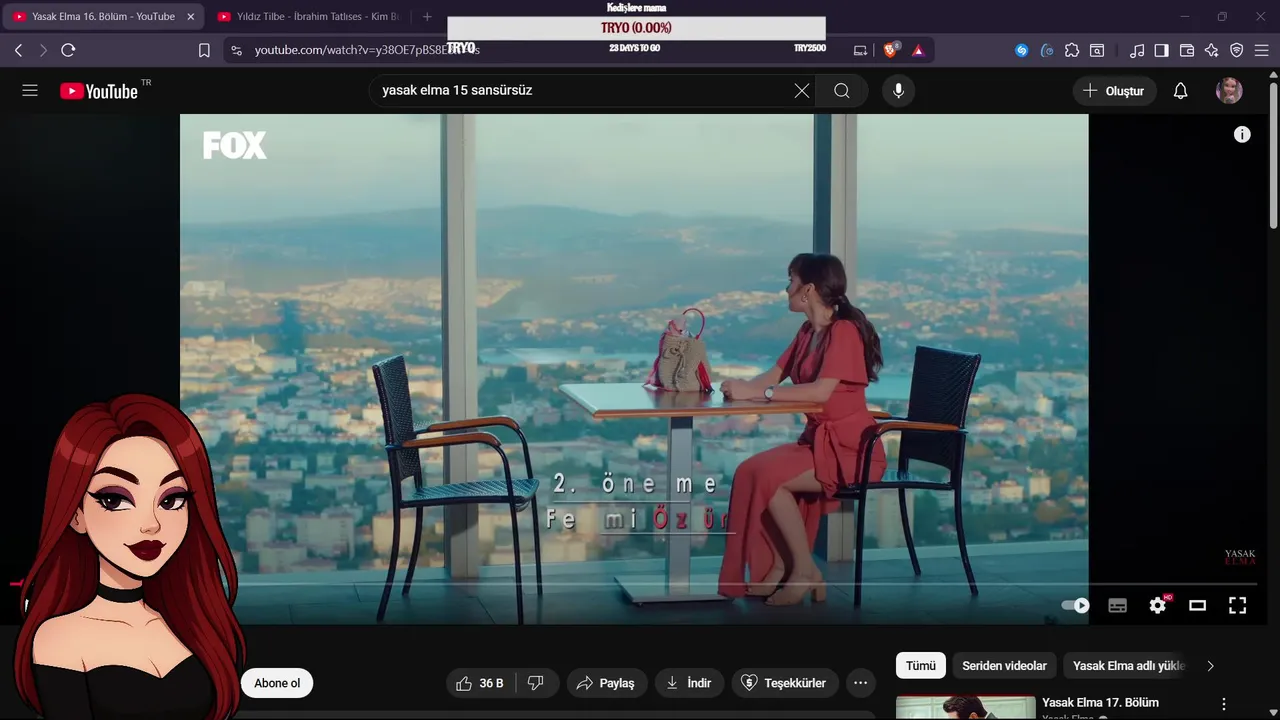Screen dimensions: 1280x720
Task: Subscribe with the Abone ol button
Action: click(277, 683)
